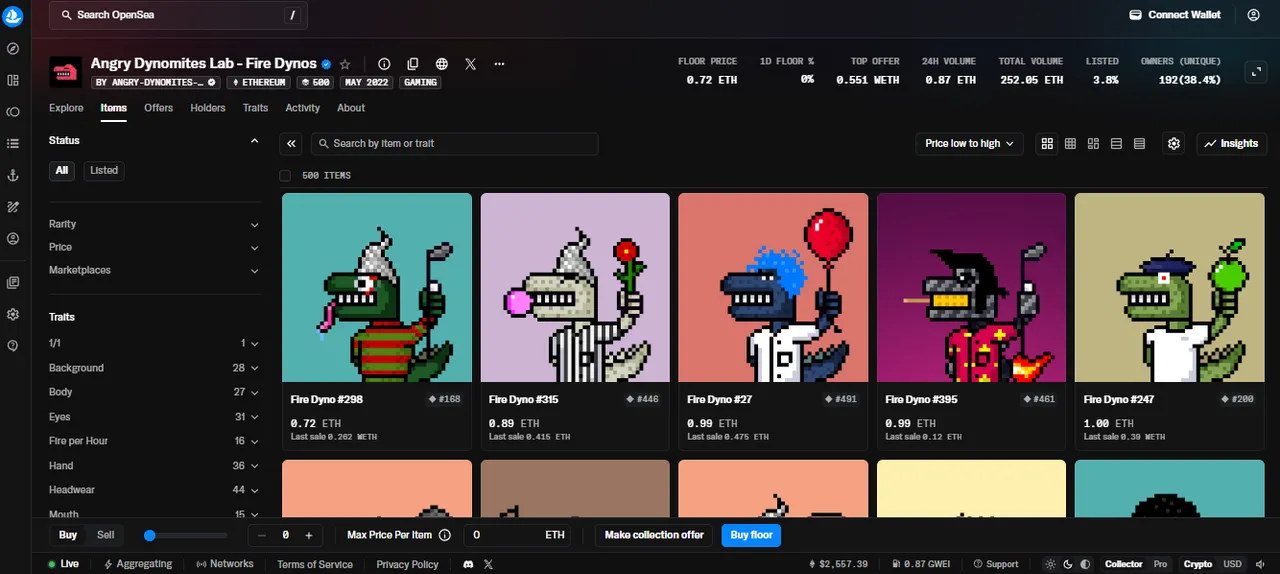1280x574 pixels.
Task: Expand the Fire per Hour trait
Action: click(154, 441)
